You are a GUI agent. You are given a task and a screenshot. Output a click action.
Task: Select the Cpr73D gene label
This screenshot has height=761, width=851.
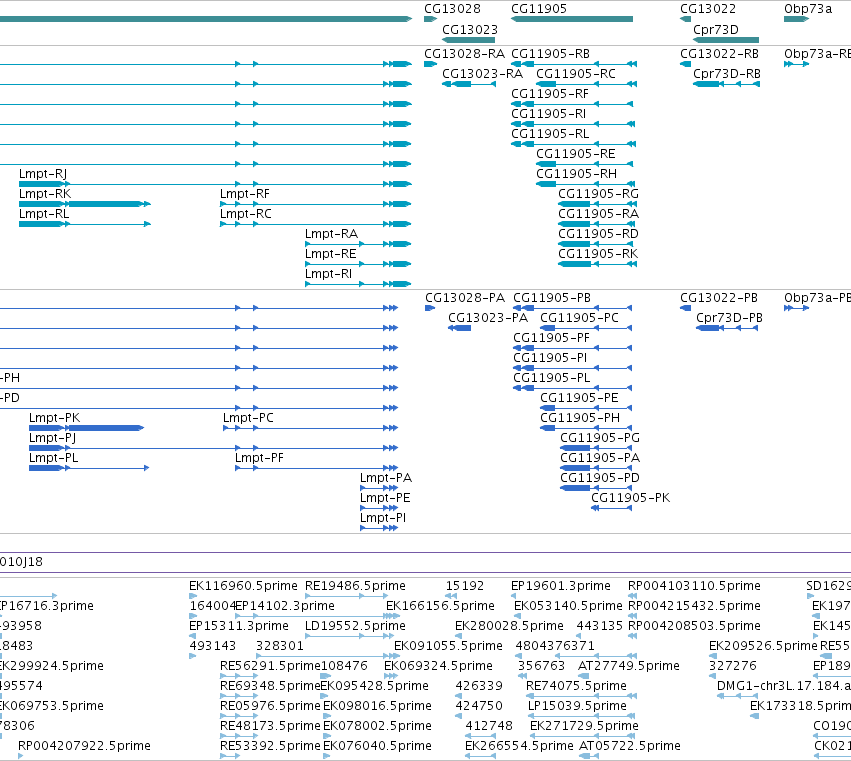point(716,30)
